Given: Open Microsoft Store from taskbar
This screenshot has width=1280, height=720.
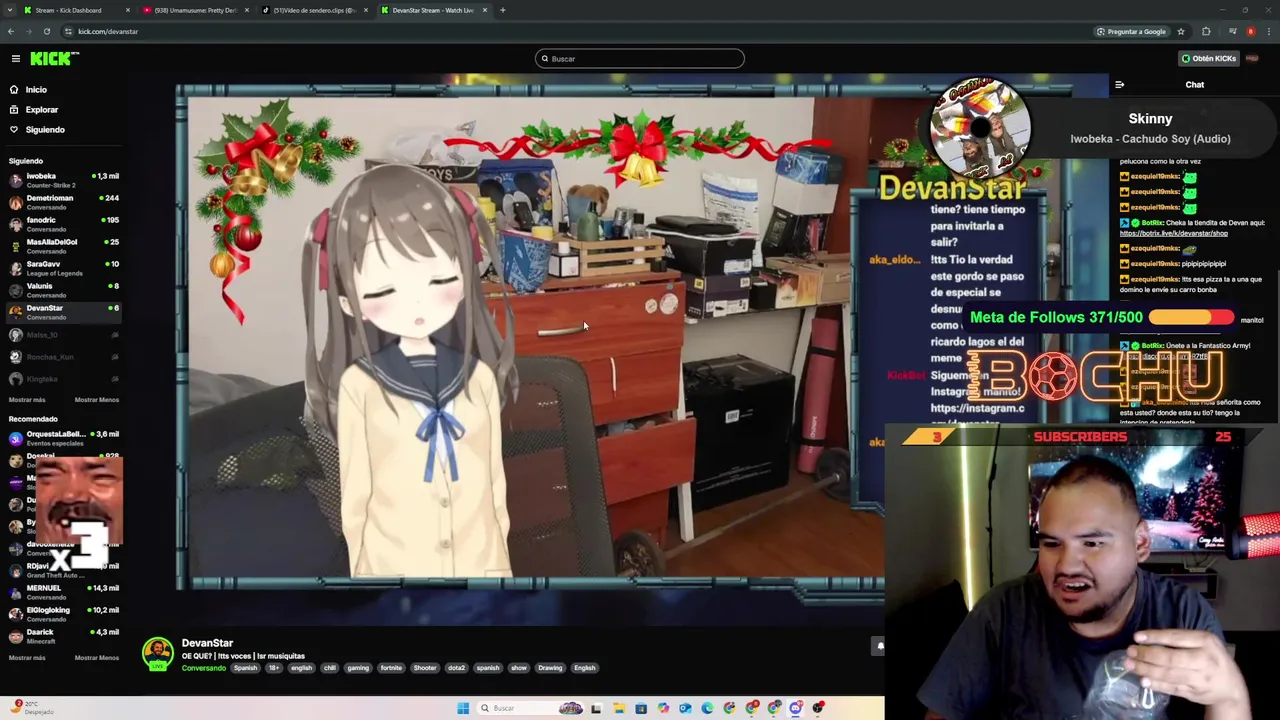Looking at the screenshot, I should pyautogui.click(x=641, y=708).
